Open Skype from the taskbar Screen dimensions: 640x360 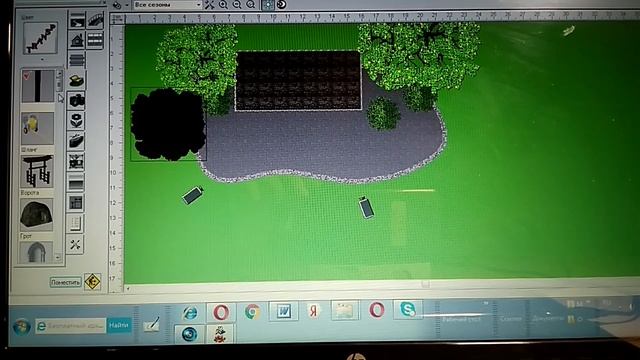407,309
